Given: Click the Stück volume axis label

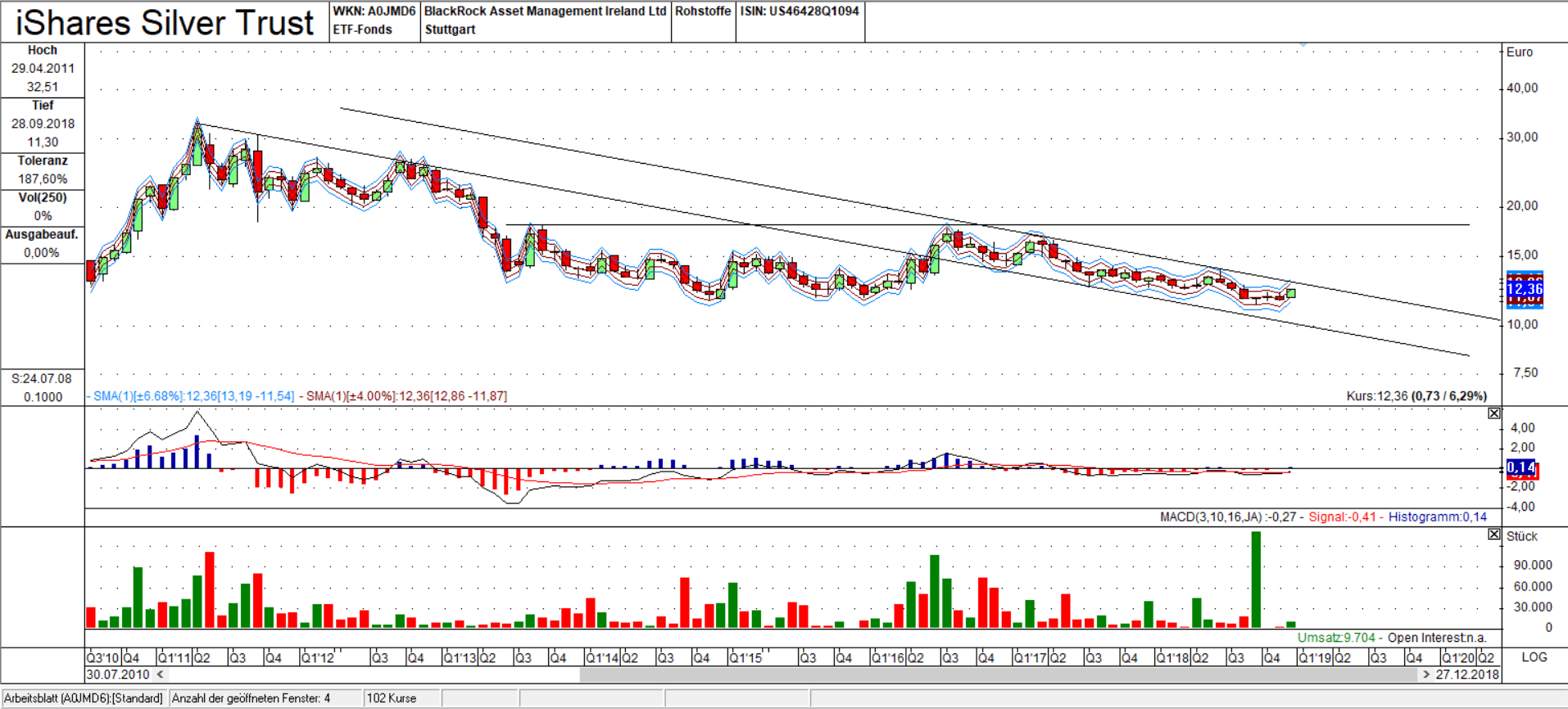Looking at the screenshot, I should pyautogui.click(x=1522, y=536).
